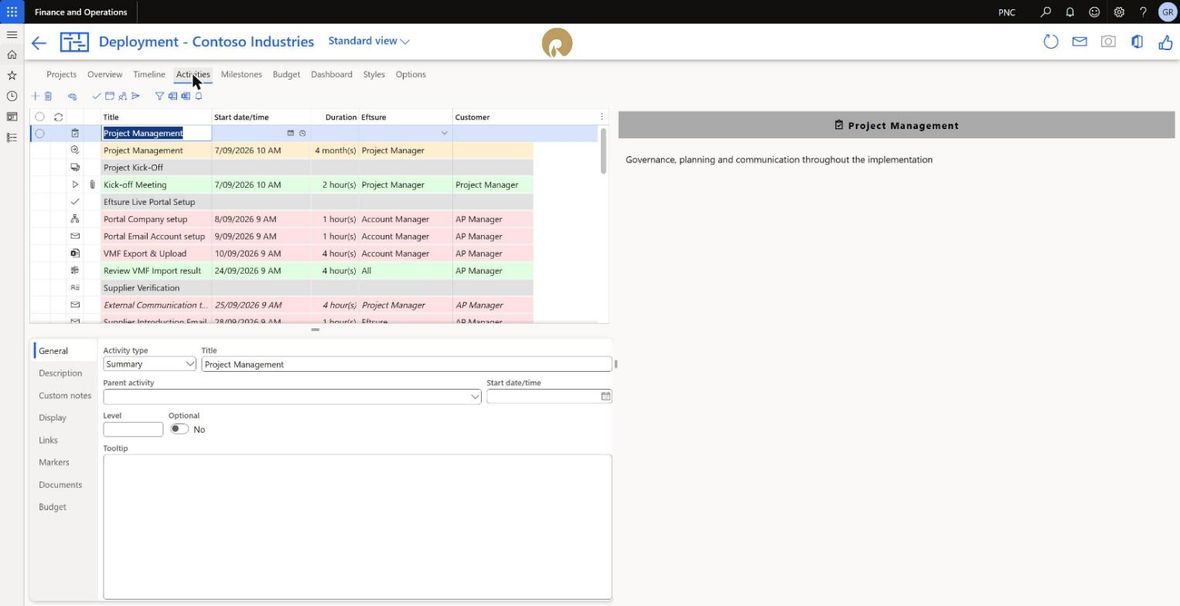Expand the Eftsure cell dropdown in selected row
This screenshot has height=606, width=1180.
point(444,133)
